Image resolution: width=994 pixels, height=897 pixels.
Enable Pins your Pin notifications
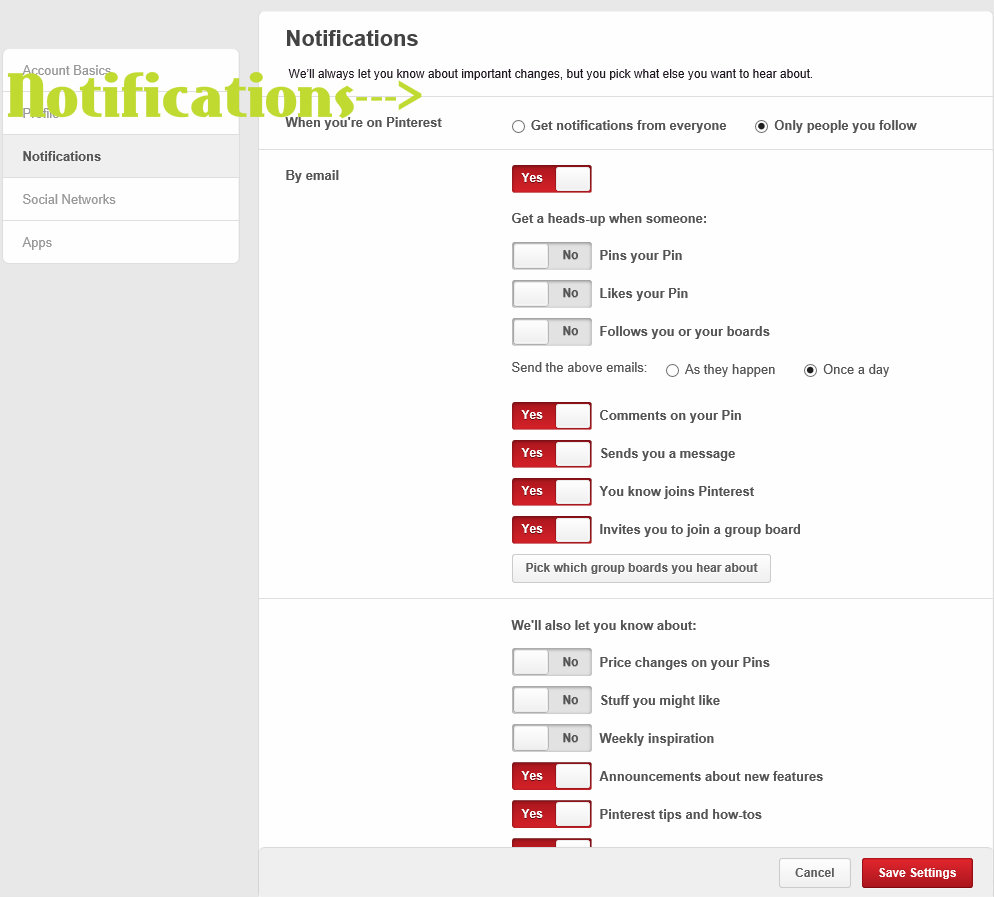point(551,256)
